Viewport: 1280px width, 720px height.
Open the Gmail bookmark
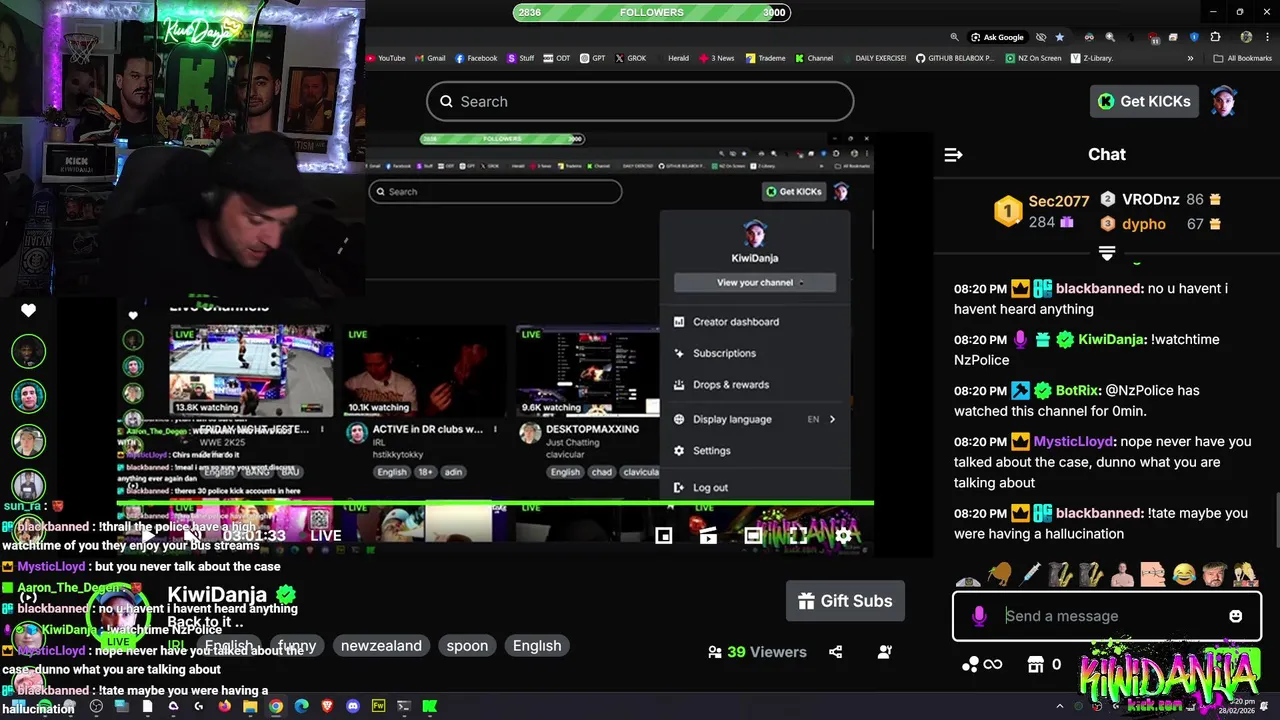click(430, 58)
